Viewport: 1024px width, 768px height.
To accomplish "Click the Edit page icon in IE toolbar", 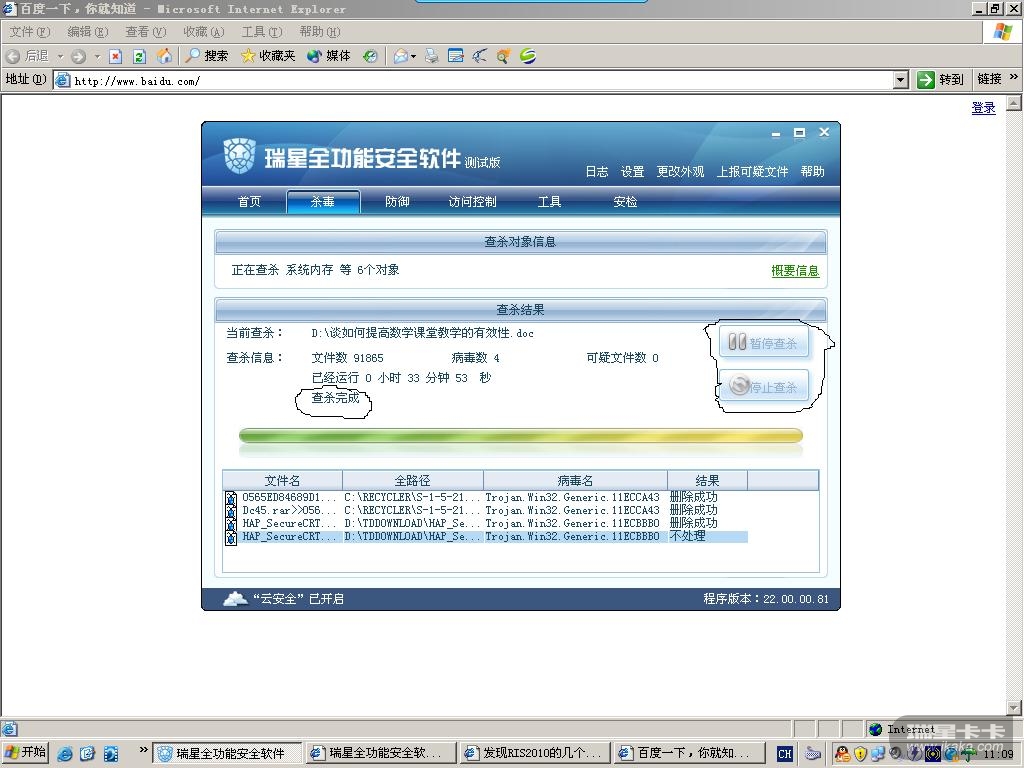I will (456, 56).
